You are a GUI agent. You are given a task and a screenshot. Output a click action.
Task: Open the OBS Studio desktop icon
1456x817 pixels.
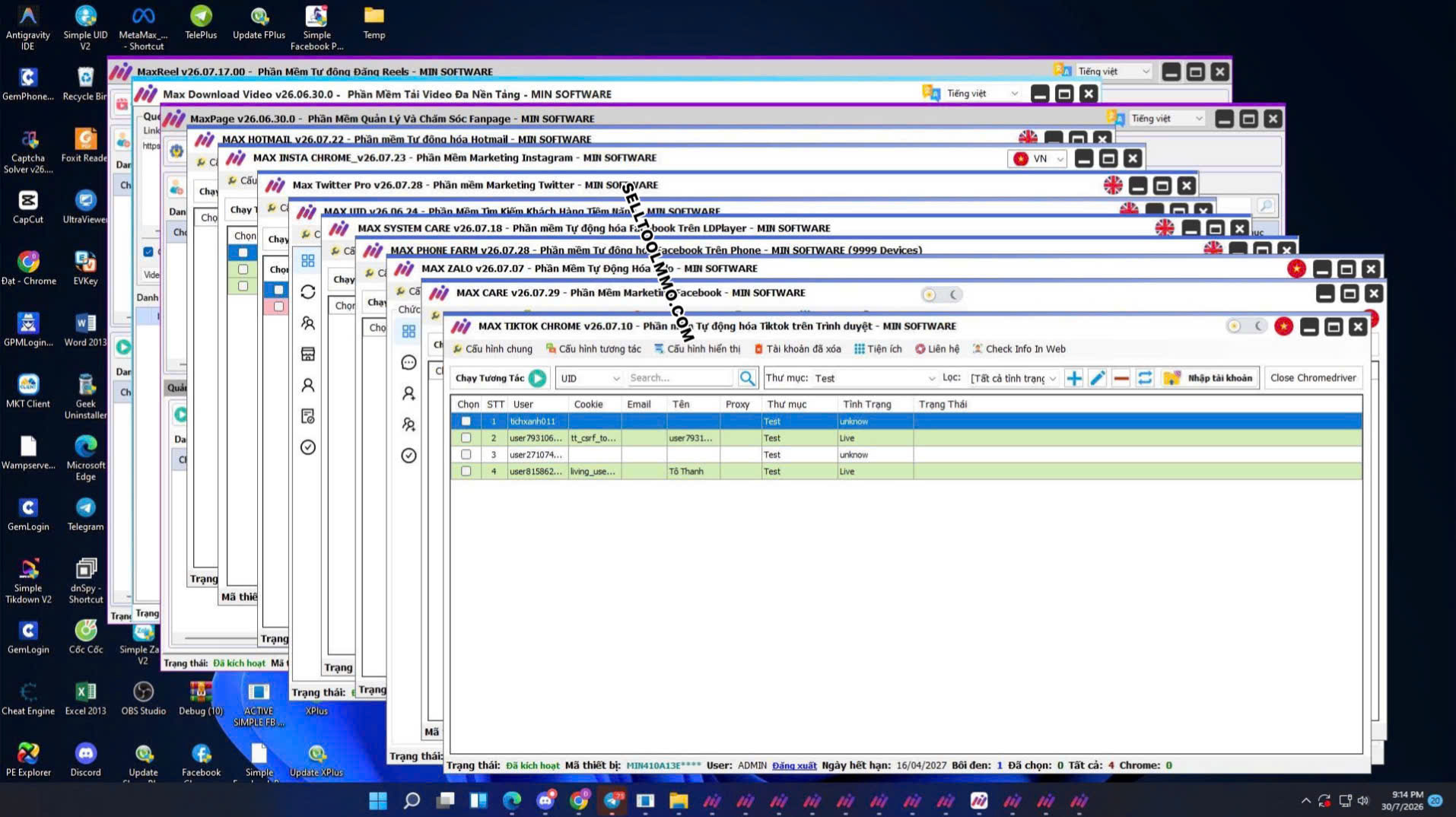click(143, 698)
